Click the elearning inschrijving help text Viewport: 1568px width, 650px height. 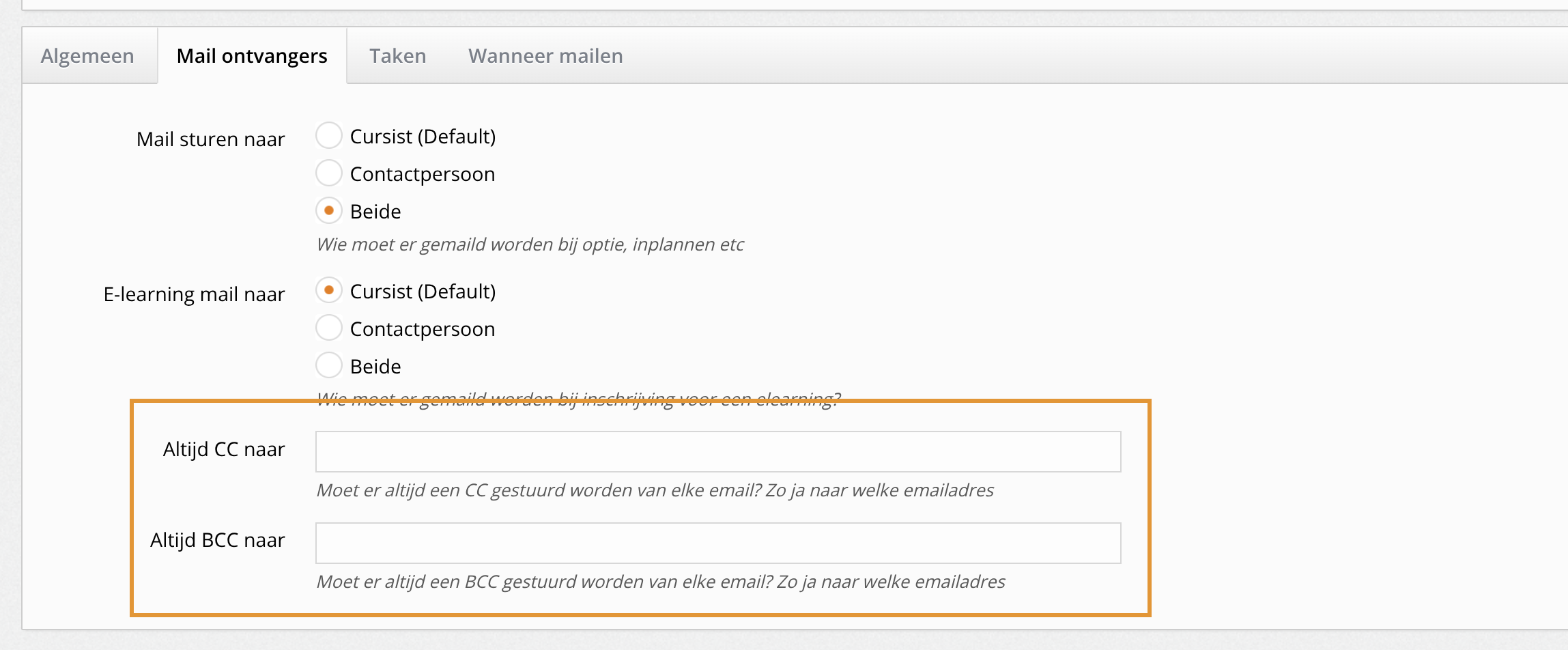578,398
